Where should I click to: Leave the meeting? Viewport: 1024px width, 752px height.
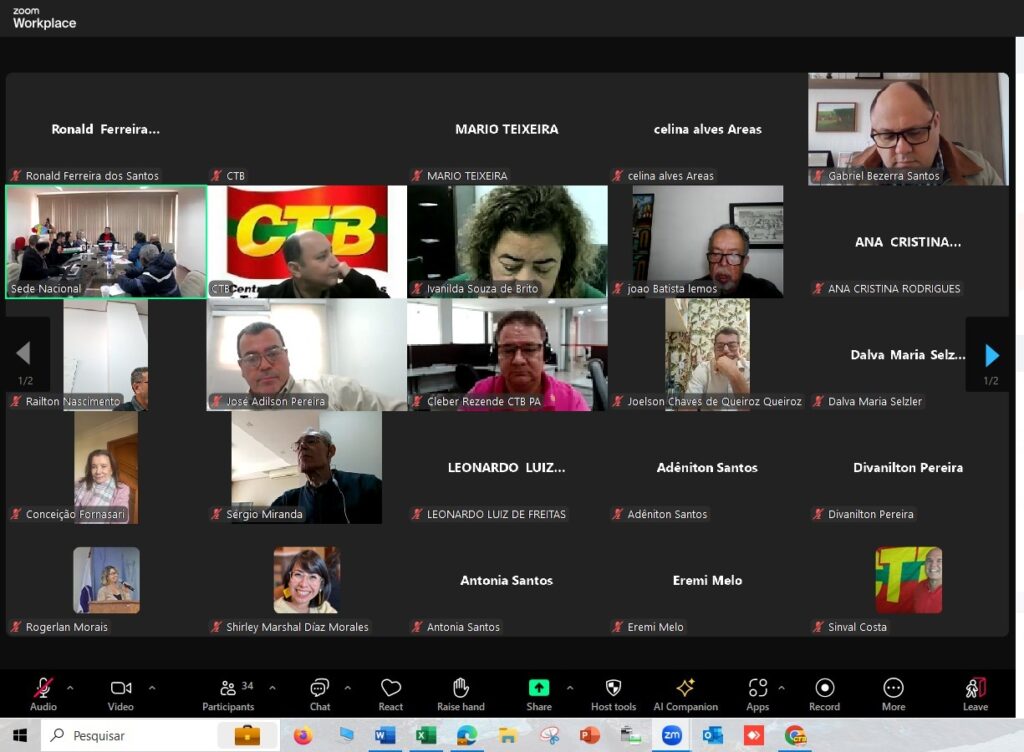(x=976, y=694)
